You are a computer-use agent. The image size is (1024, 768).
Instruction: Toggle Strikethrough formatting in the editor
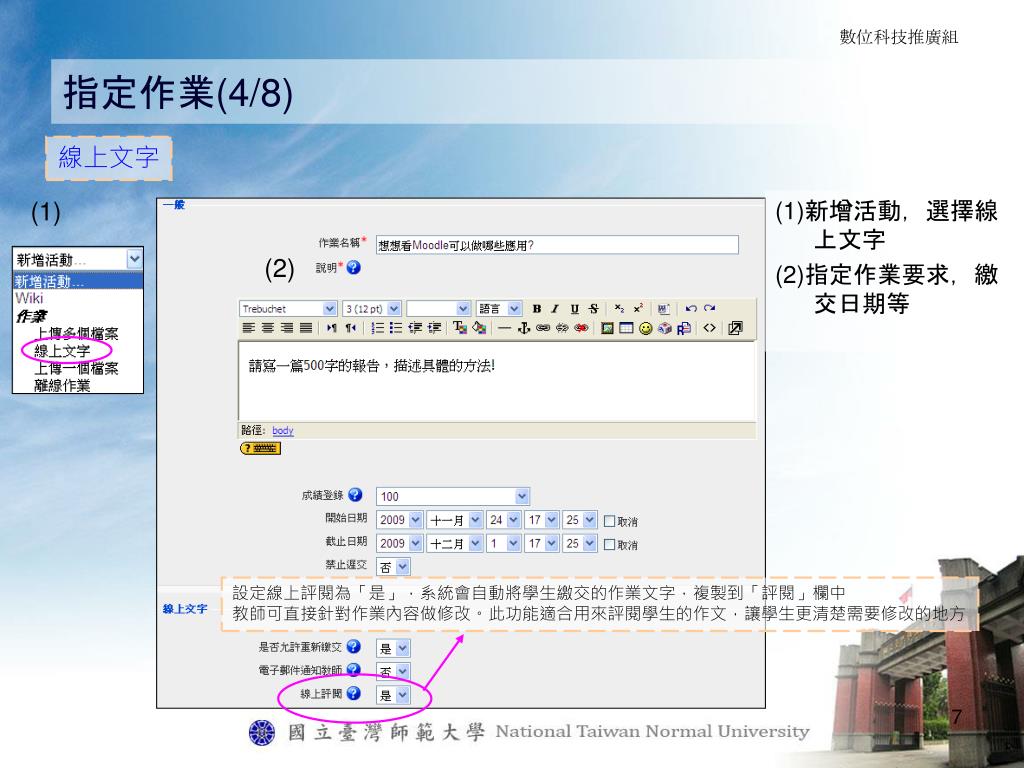click(593, 309)
